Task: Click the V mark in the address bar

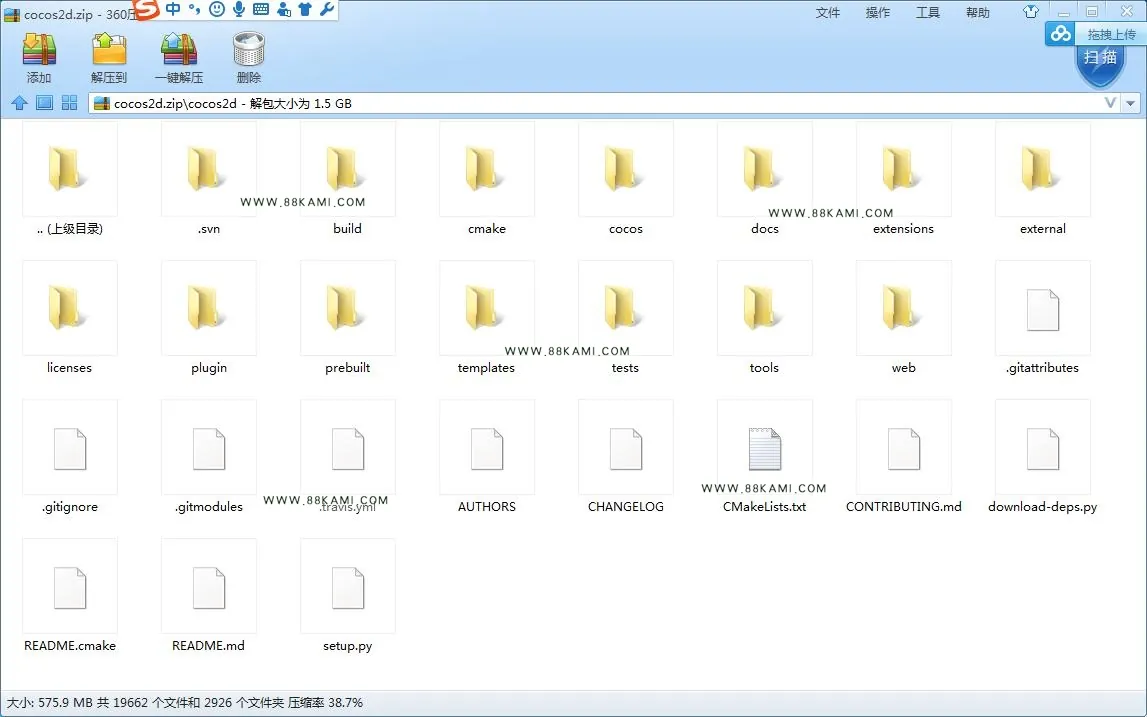Action: 1110,103
